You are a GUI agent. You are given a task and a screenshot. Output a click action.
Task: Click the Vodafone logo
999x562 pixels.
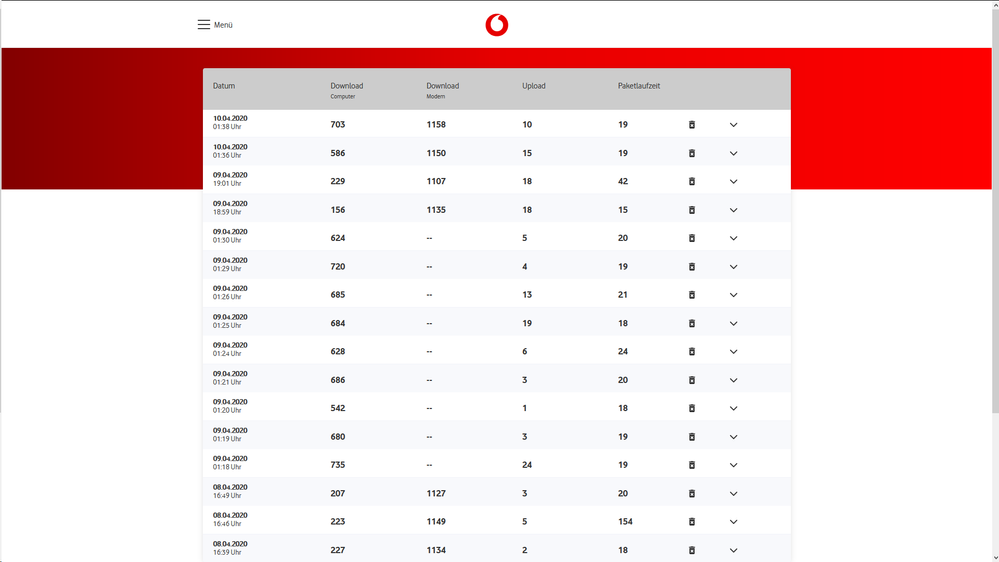tap(497, 25)
